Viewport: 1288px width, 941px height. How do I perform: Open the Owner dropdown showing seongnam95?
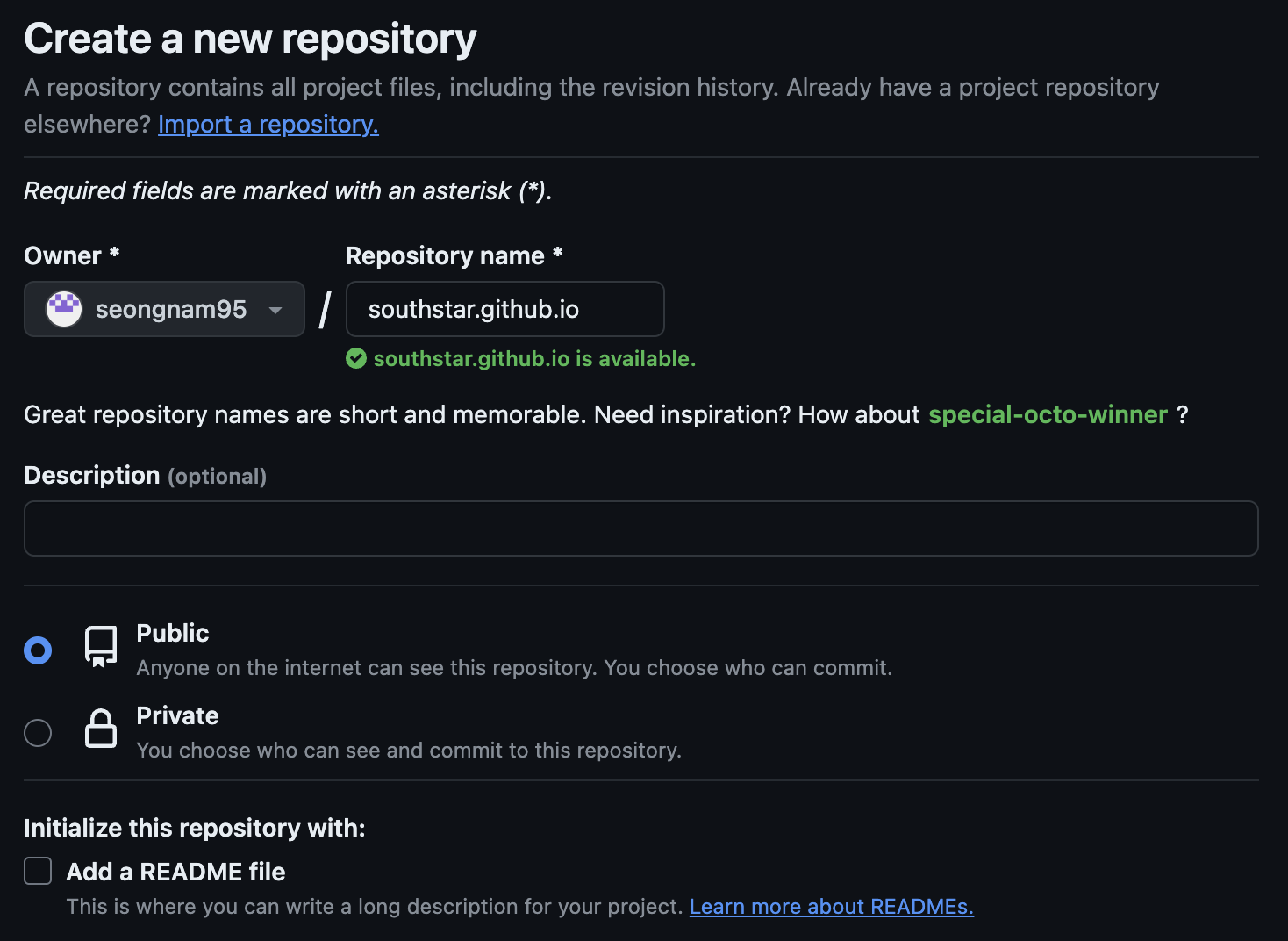164,309
